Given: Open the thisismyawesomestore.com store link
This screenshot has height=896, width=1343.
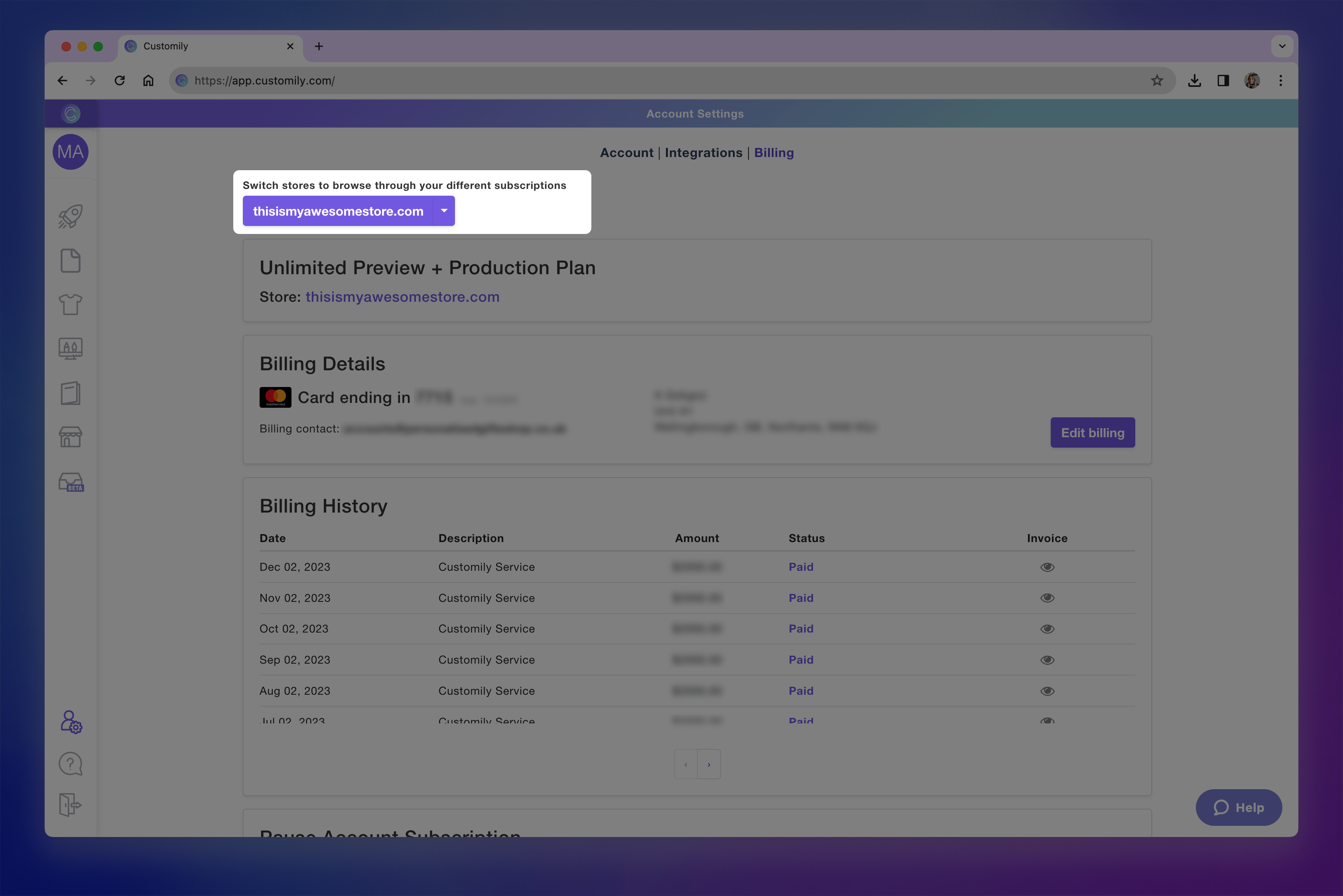Looking at the screenshot, I should point(402,297).
